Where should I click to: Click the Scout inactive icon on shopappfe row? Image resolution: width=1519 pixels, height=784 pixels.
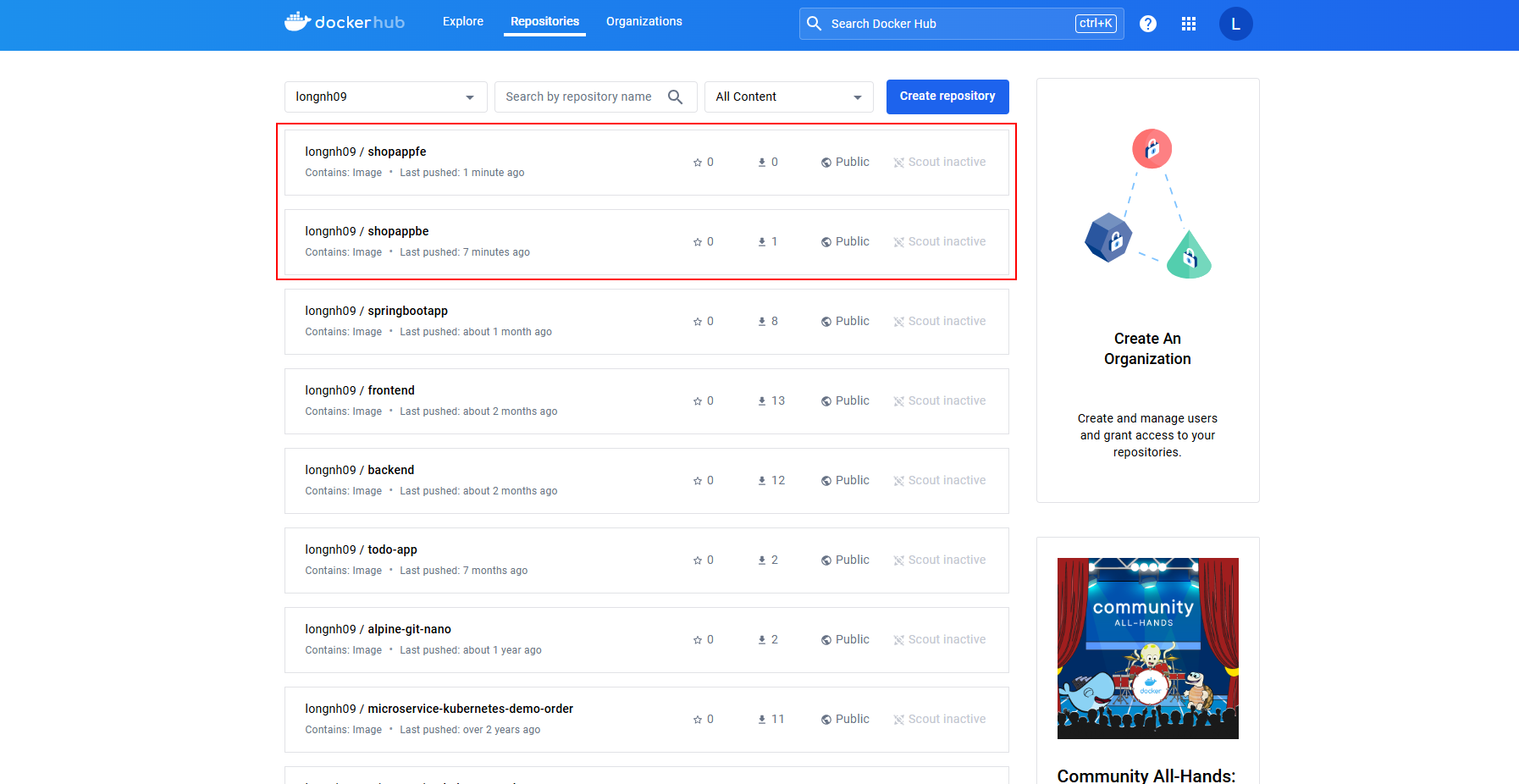tap(899, 163)
